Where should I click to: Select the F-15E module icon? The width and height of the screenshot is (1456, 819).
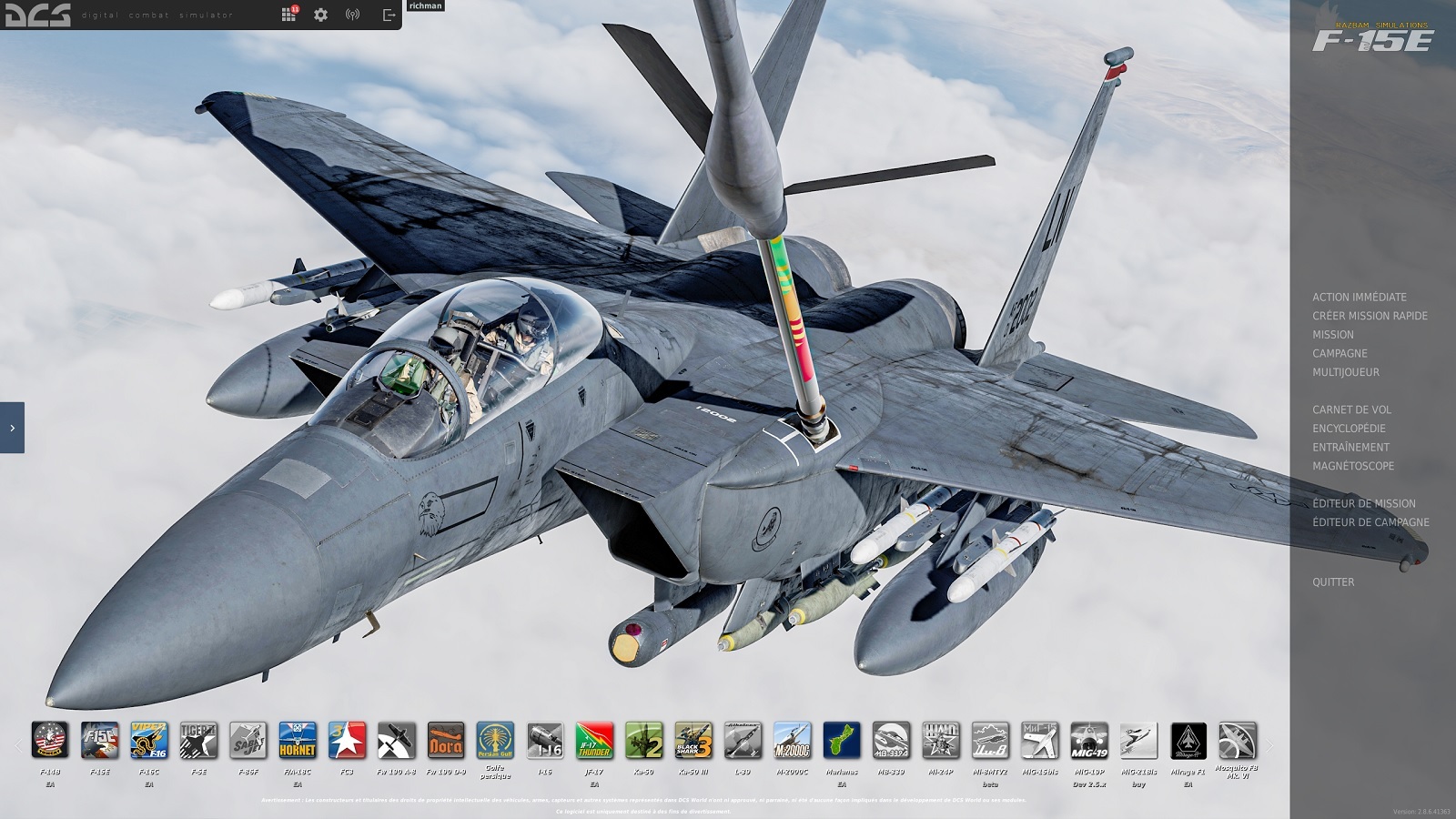pos(99,740)
